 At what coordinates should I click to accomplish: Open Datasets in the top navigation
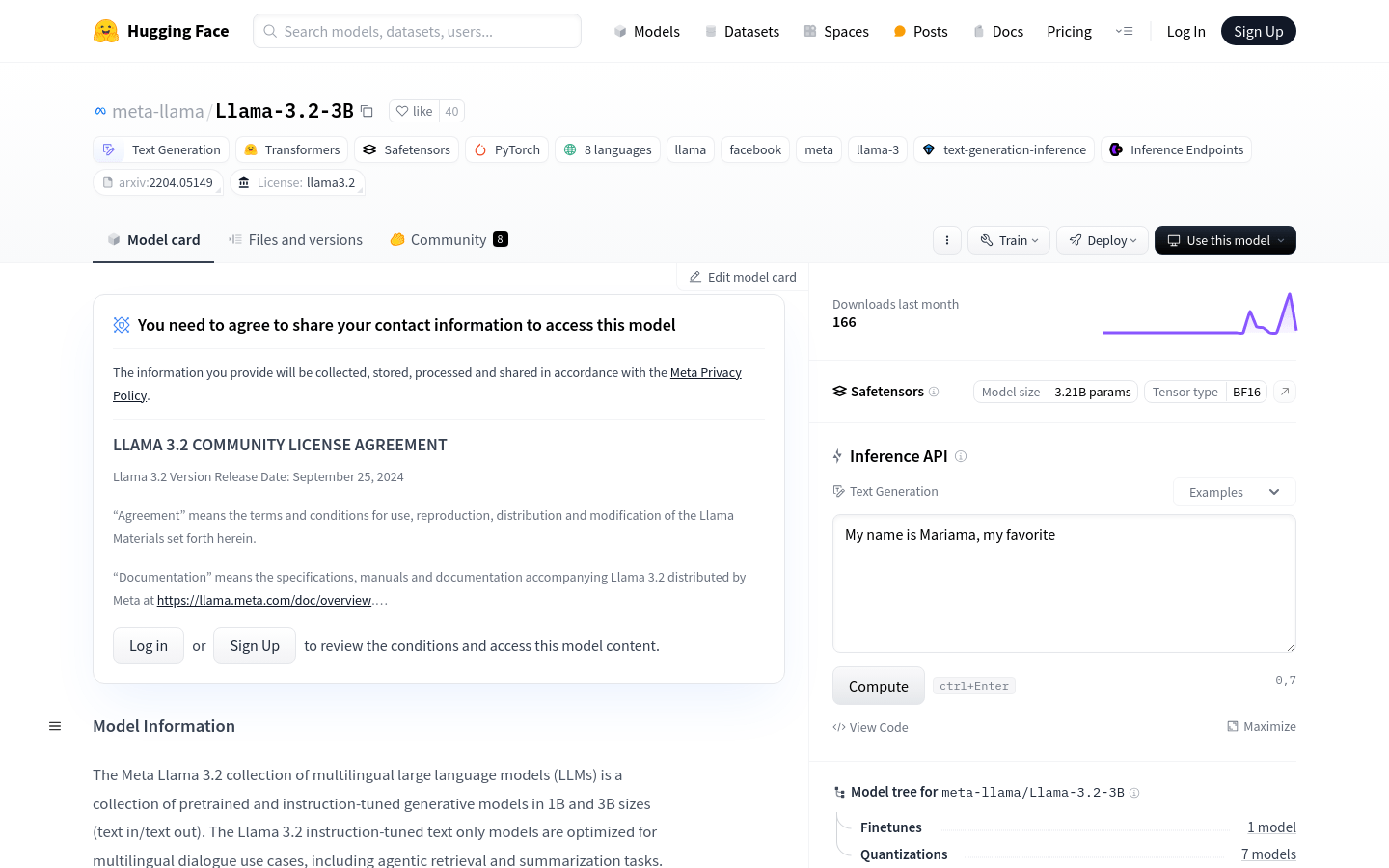742,31
